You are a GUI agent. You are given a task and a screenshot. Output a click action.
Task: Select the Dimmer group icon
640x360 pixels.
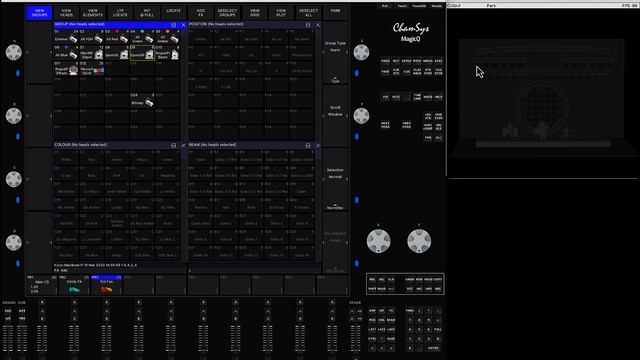click(73, 39)
